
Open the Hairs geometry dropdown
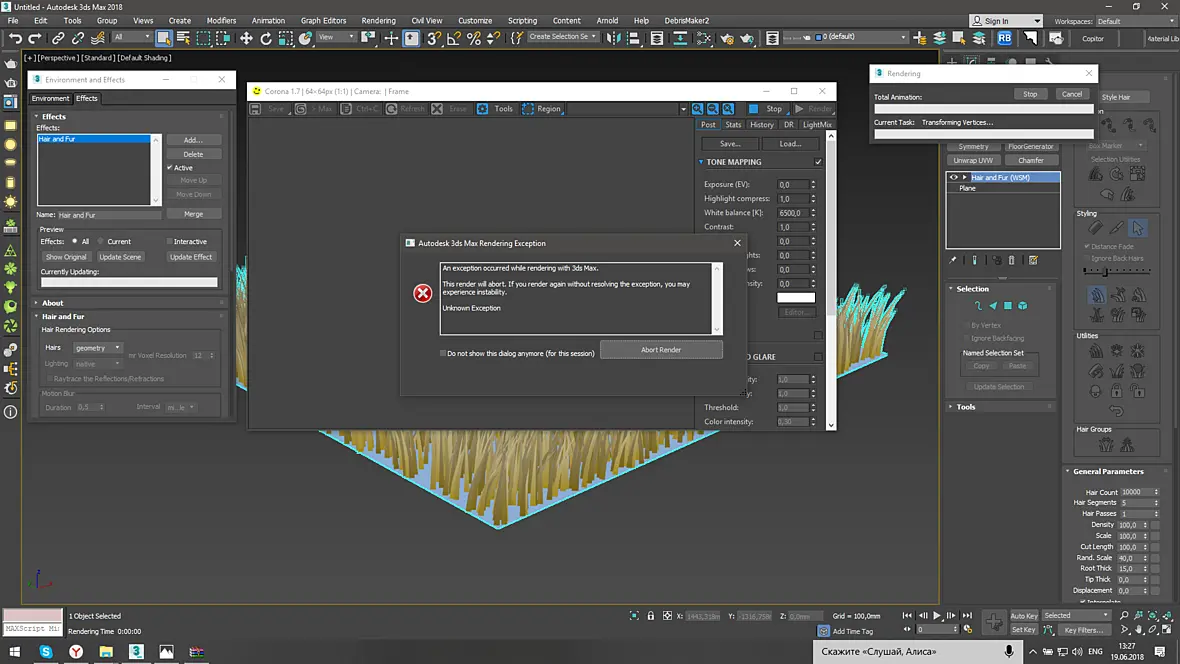pos(97,348)
